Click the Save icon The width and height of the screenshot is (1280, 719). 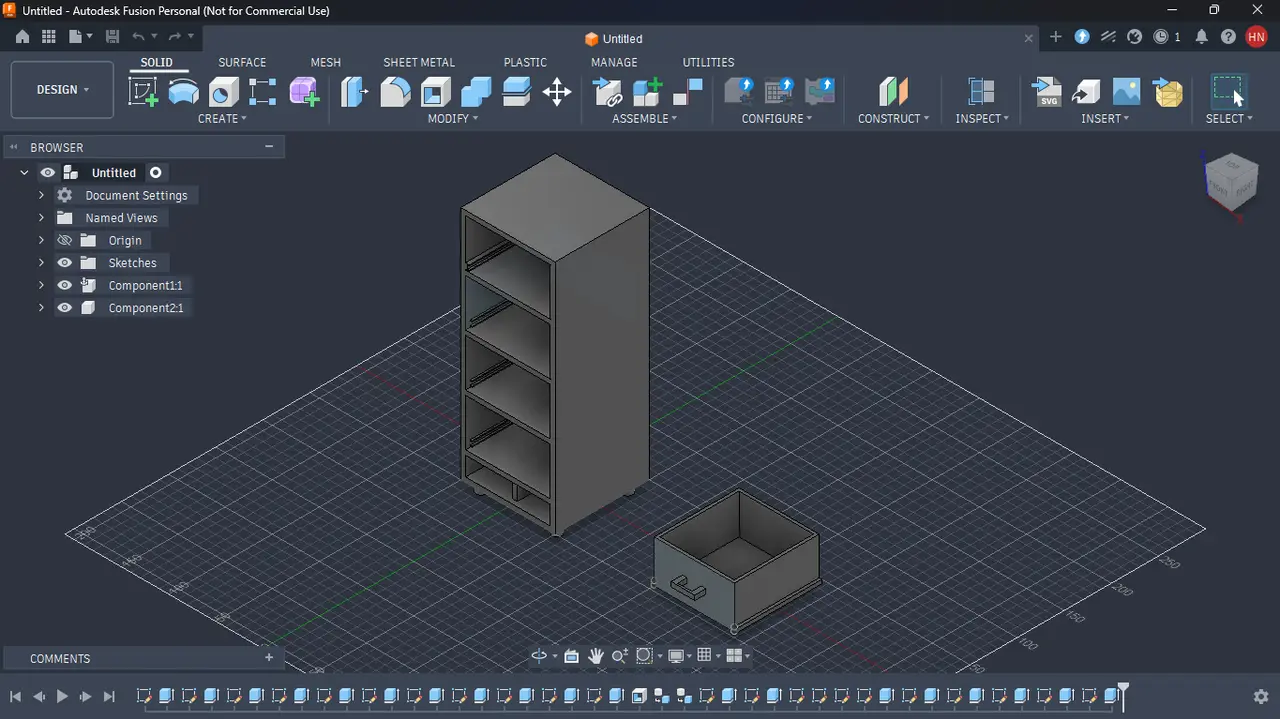112,37
